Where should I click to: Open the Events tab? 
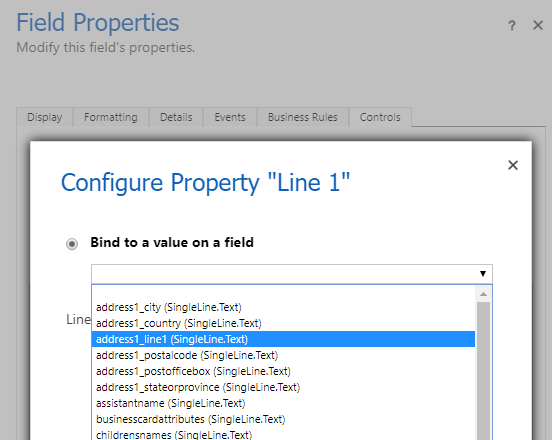pos(230,117)
